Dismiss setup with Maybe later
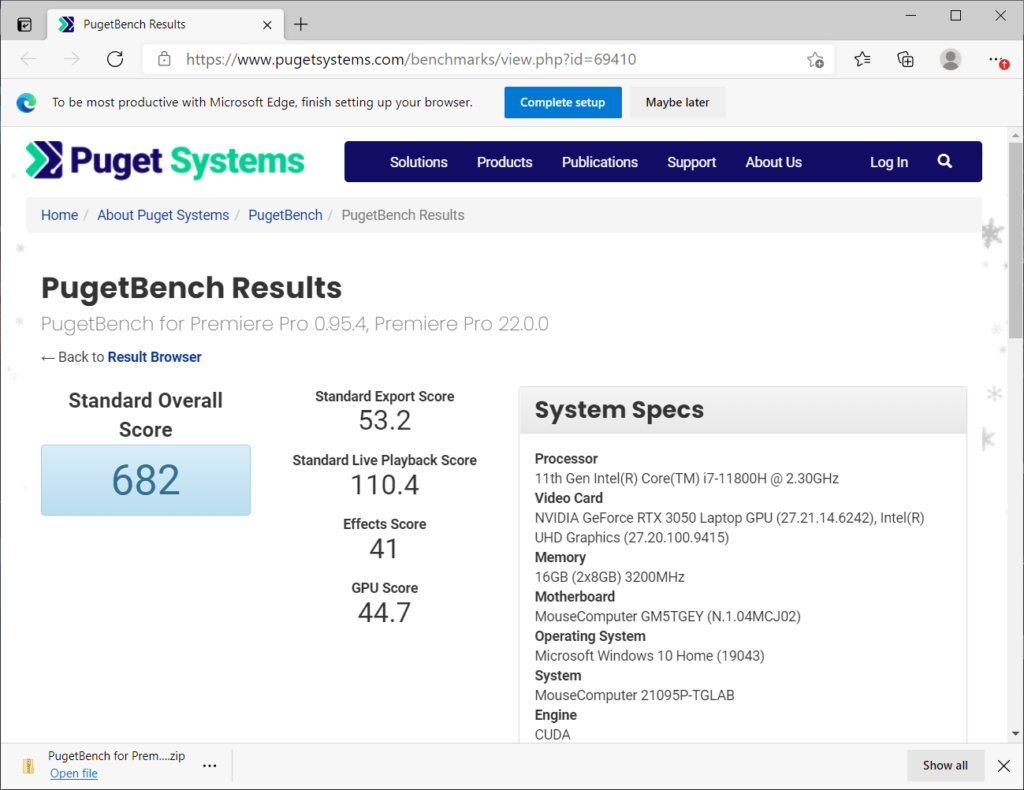This screenshot has height=790, width=1024. pyautogui.click(x=677, y=103)
